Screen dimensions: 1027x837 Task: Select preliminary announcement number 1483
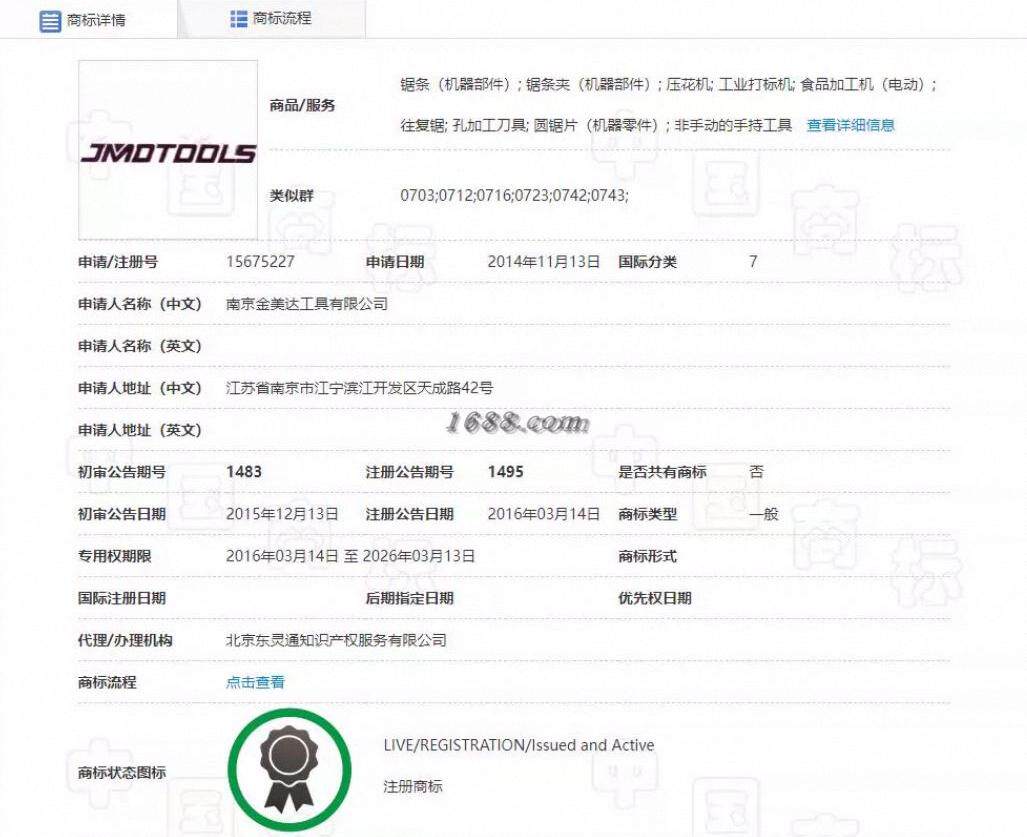coord(244,472)
